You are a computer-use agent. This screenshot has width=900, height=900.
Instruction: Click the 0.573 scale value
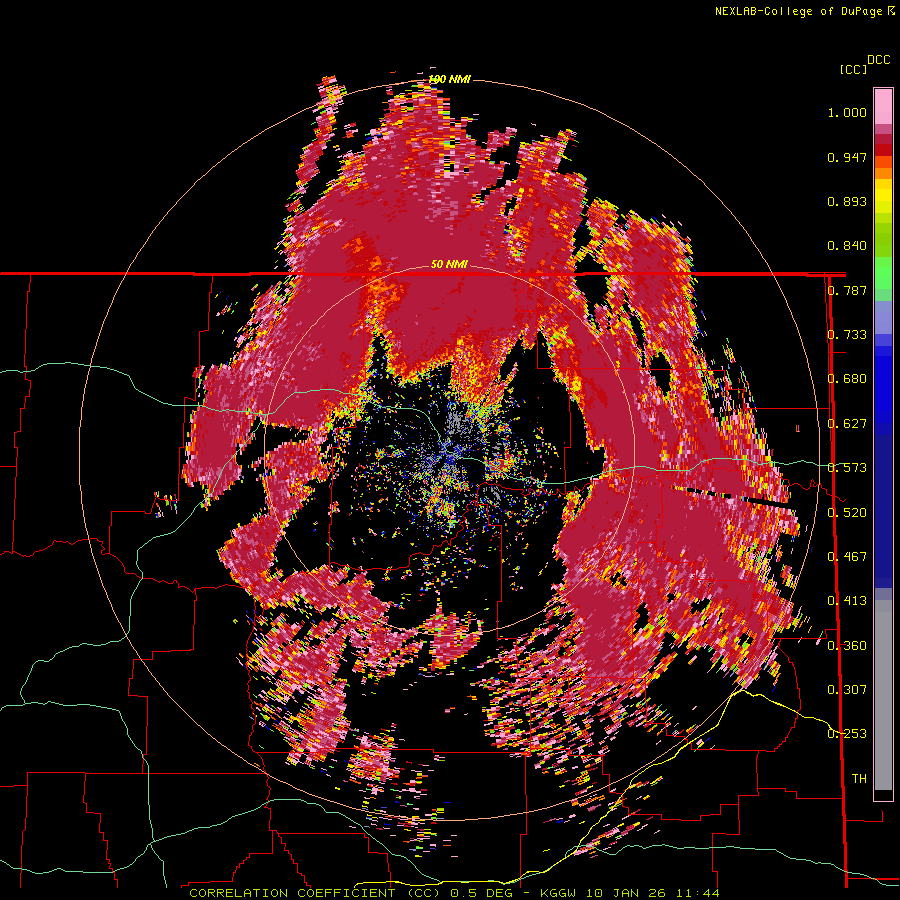pyautogui.click(x=847, y=468)
